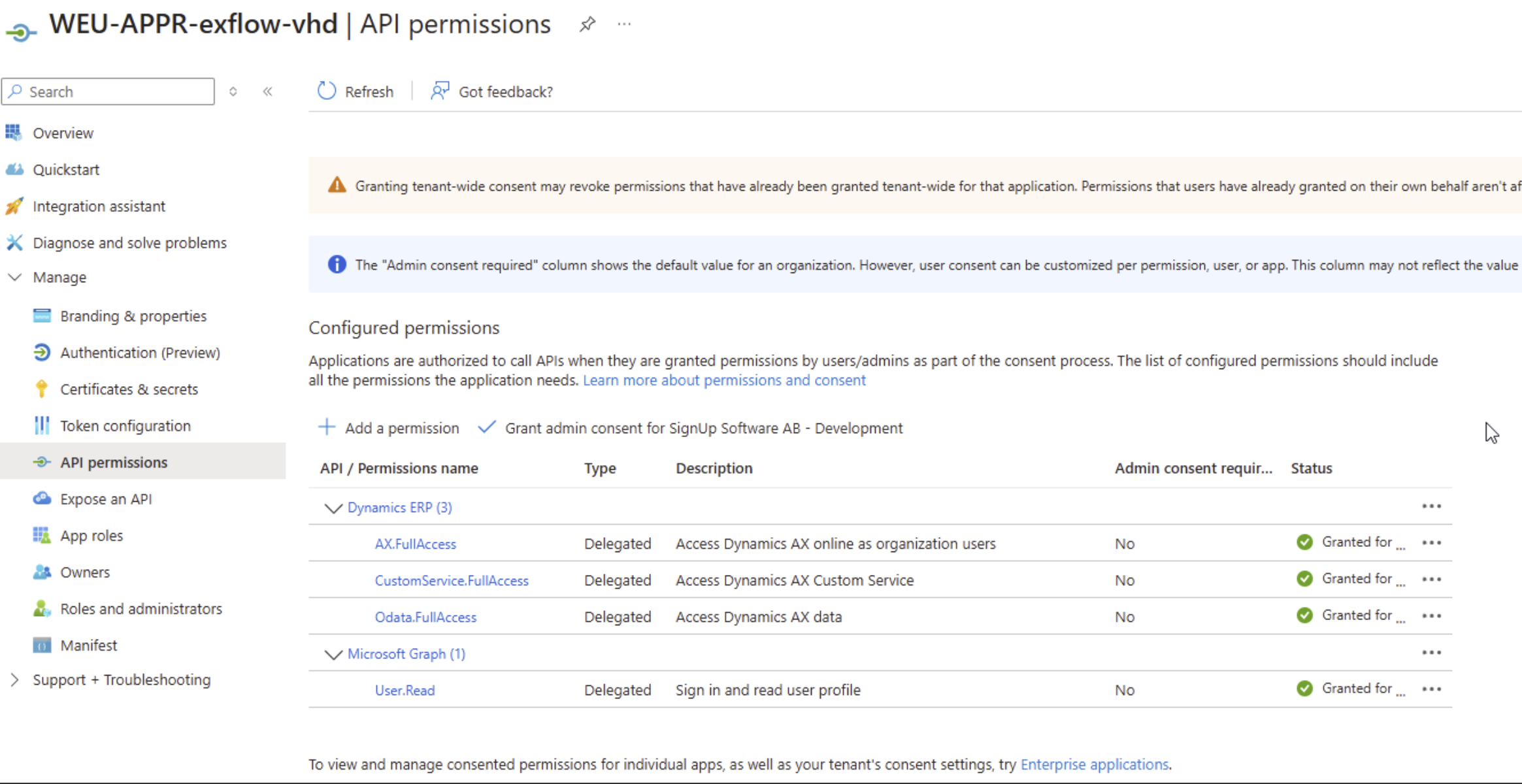Open the ellipsis menu for Dynamics ERP row
The height and width of the screenshot is (784, 1522).
pos(1431,506)
